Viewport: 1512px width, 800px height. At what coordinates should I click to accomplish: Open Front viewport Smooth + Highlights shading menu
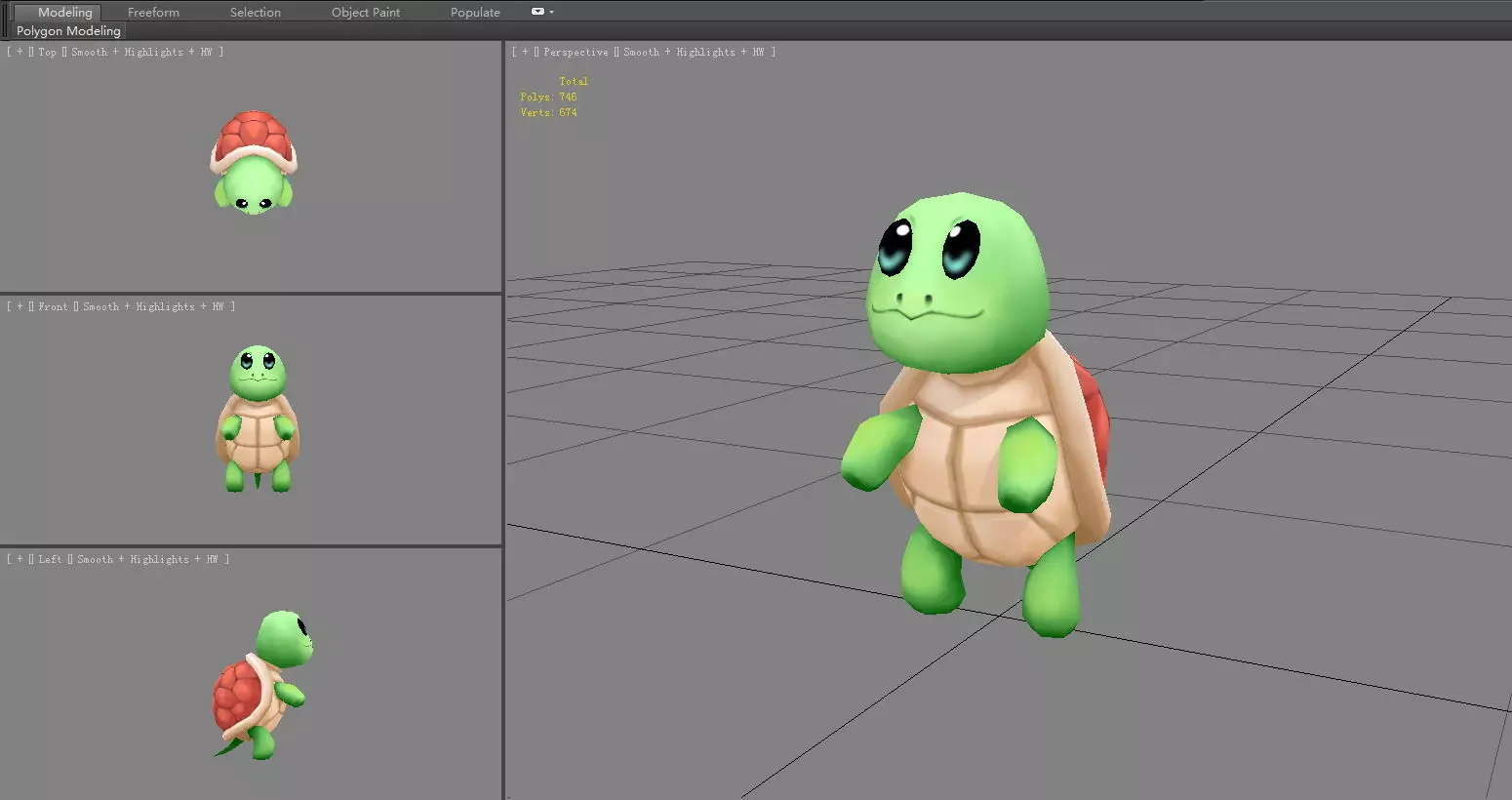click(153, 306)
